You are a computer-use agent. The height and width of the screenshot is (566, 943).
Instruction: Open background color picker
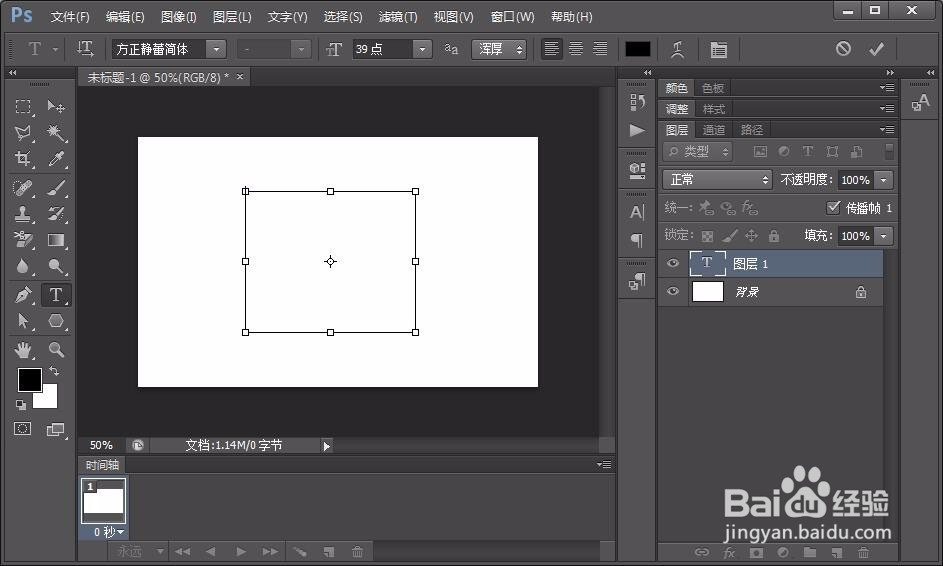coord(48,399)
